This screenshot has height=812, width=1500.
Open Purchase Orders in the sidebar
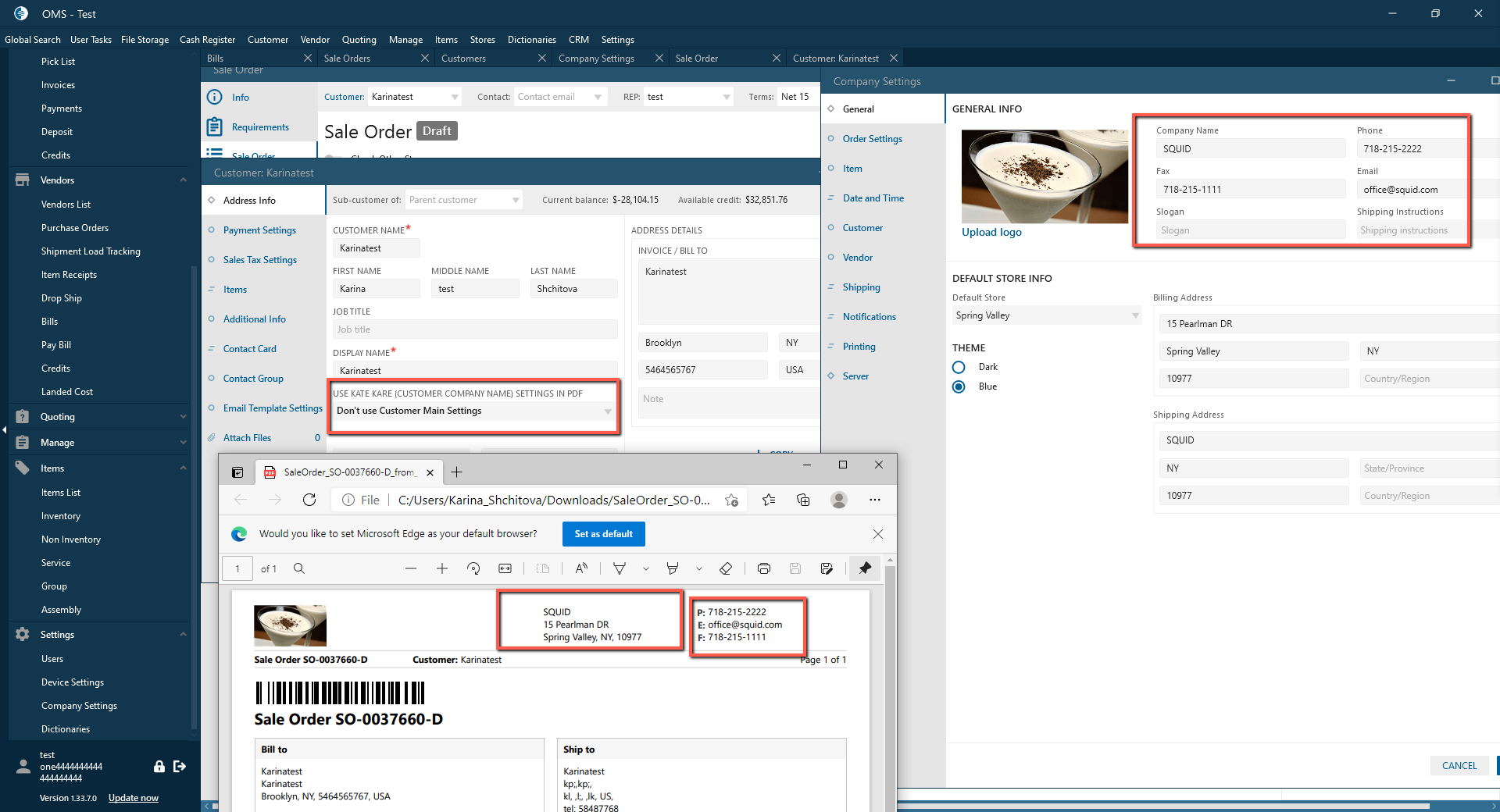pos(75,228)
